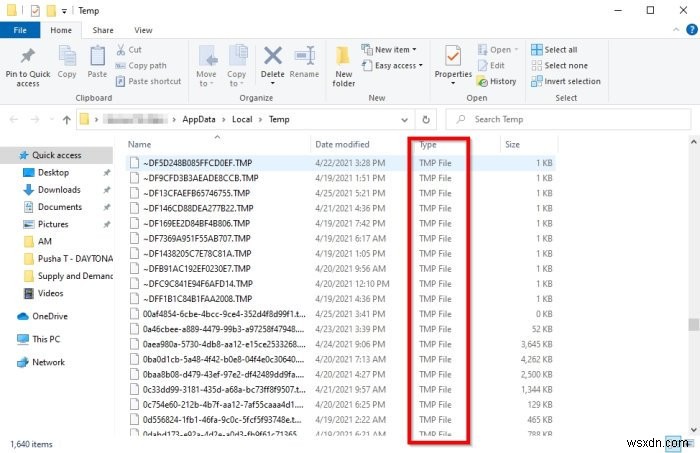Click the Search Temp box
Image resolution: width=700 pixels, height=453 pixels.
tap(568, 119)
